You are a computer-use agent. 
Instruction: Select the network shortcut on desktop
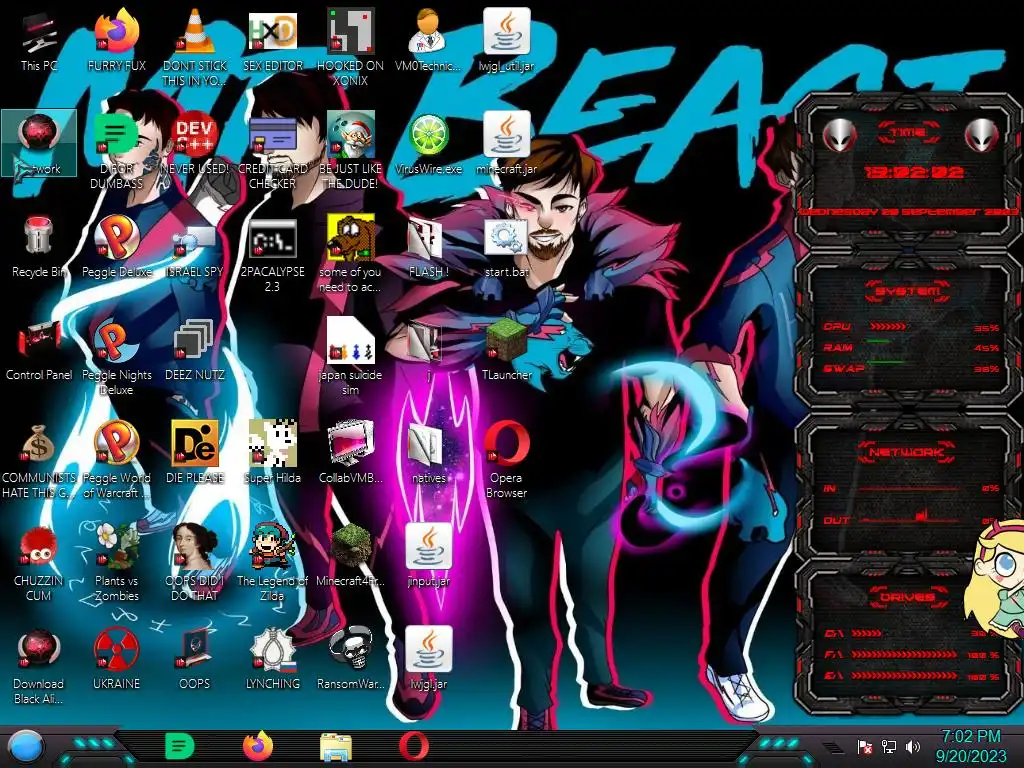[39, 143]
